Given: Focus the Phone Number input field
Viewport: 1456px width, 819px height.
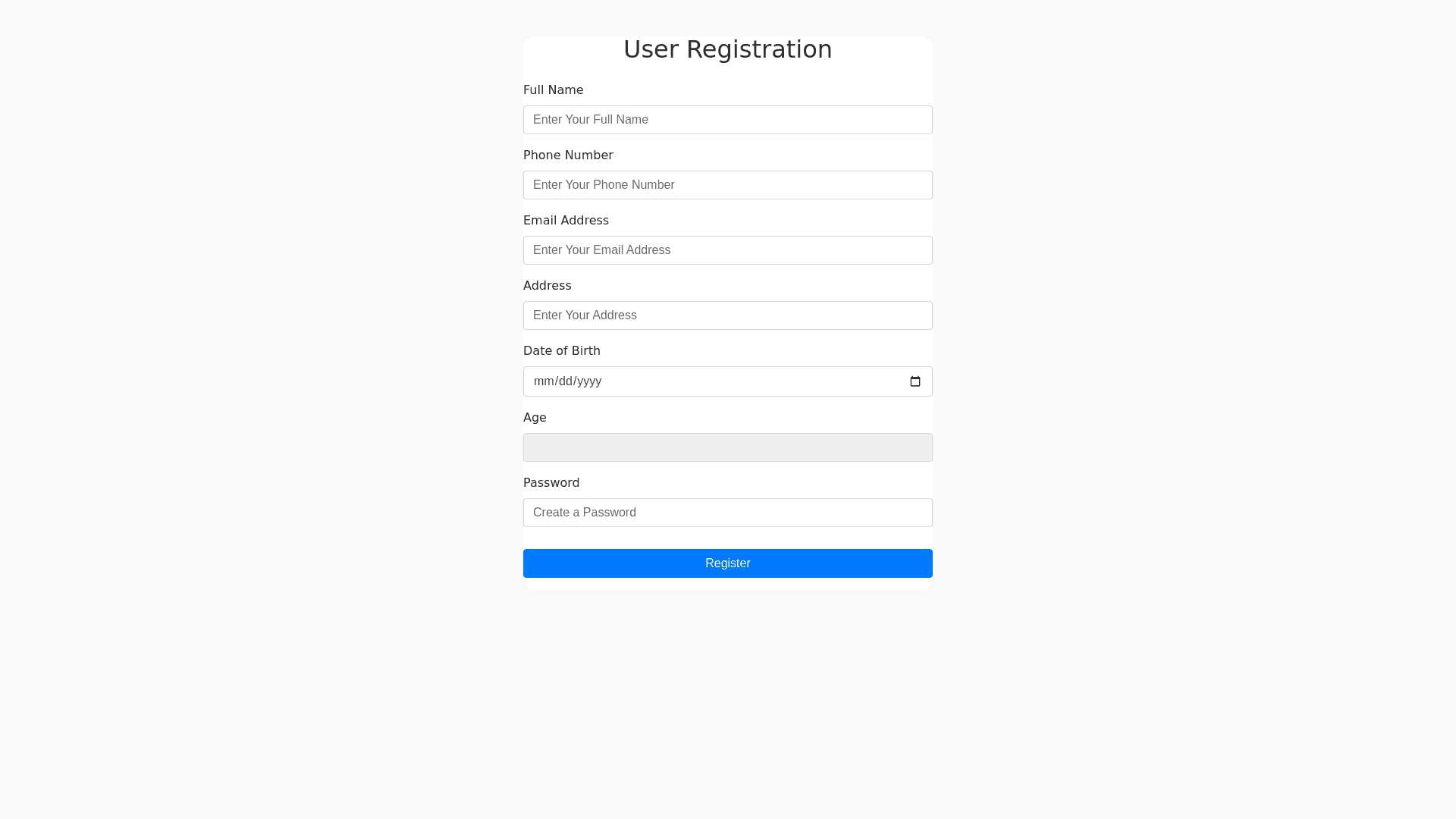Looking at the screenshot, I should (x=727, y=185).
